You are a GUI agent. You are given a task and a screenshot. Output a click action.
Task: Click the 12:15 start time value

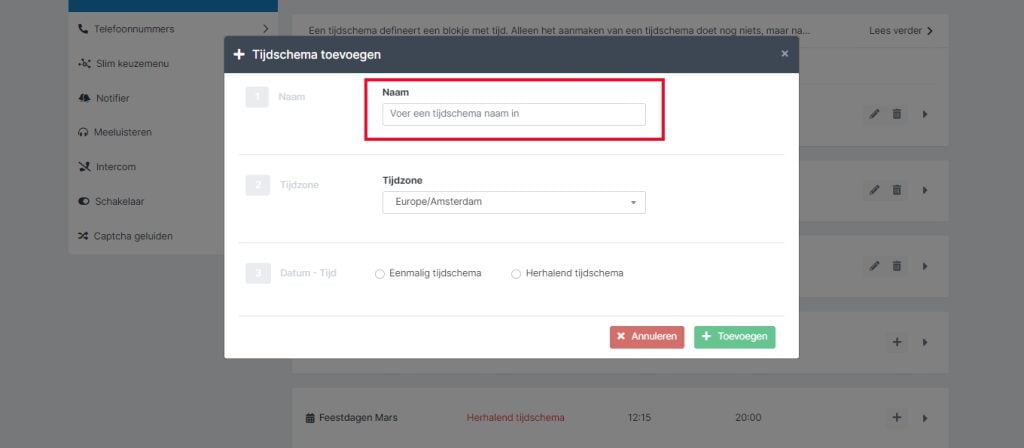(639, 418)
